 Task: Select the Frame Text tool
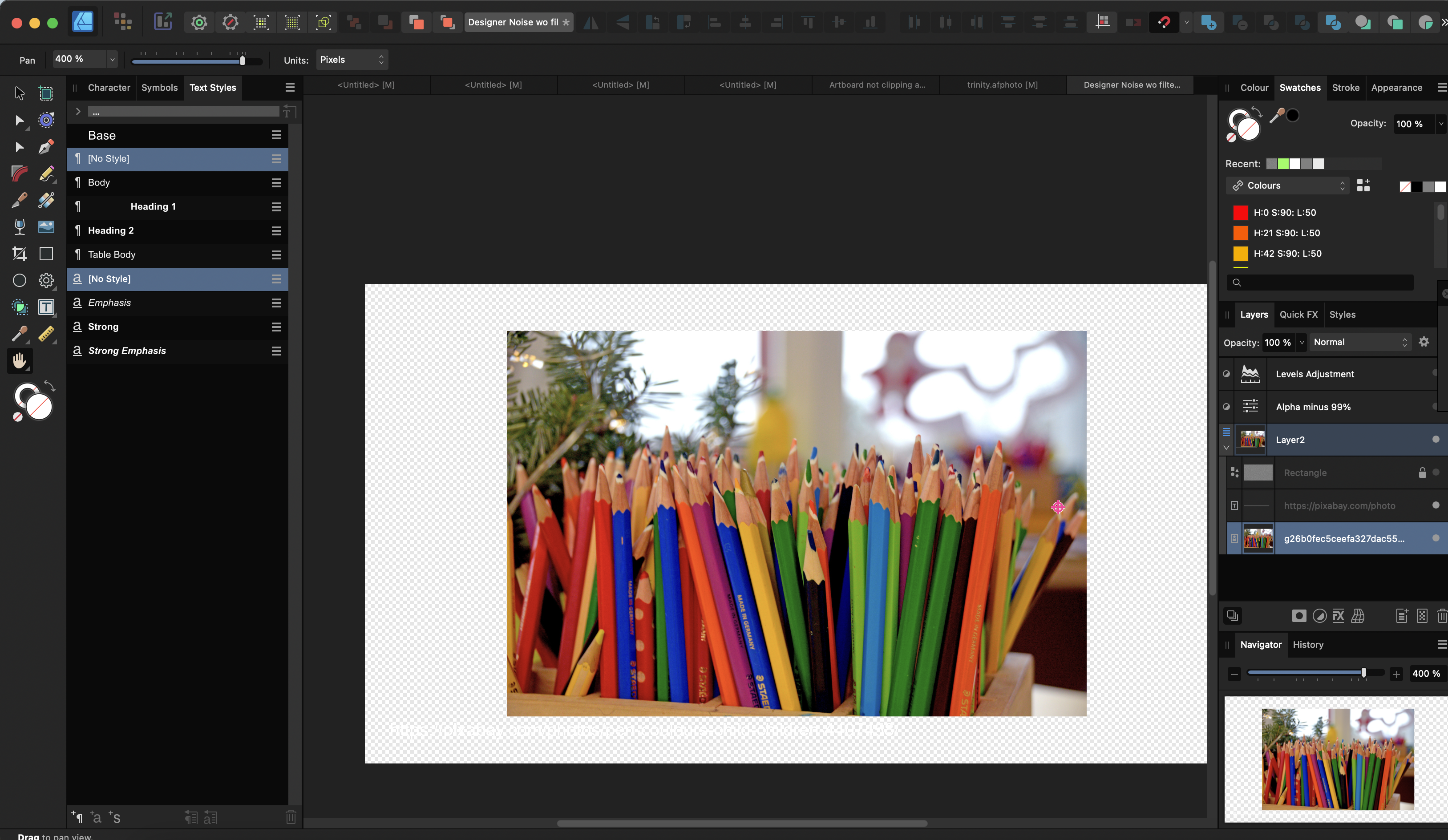tap(46, 307)
